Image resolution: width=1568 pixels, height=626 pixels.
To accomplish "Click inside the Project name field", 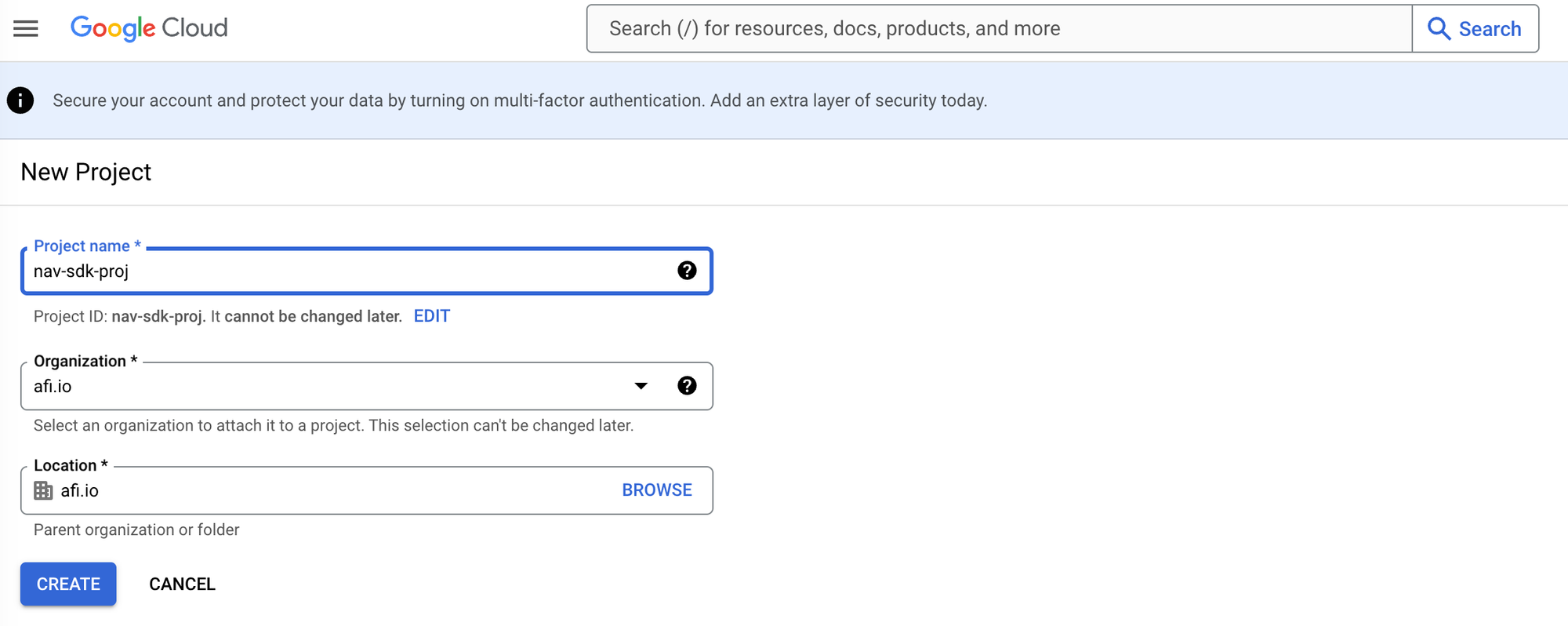I will coord(314,271).
